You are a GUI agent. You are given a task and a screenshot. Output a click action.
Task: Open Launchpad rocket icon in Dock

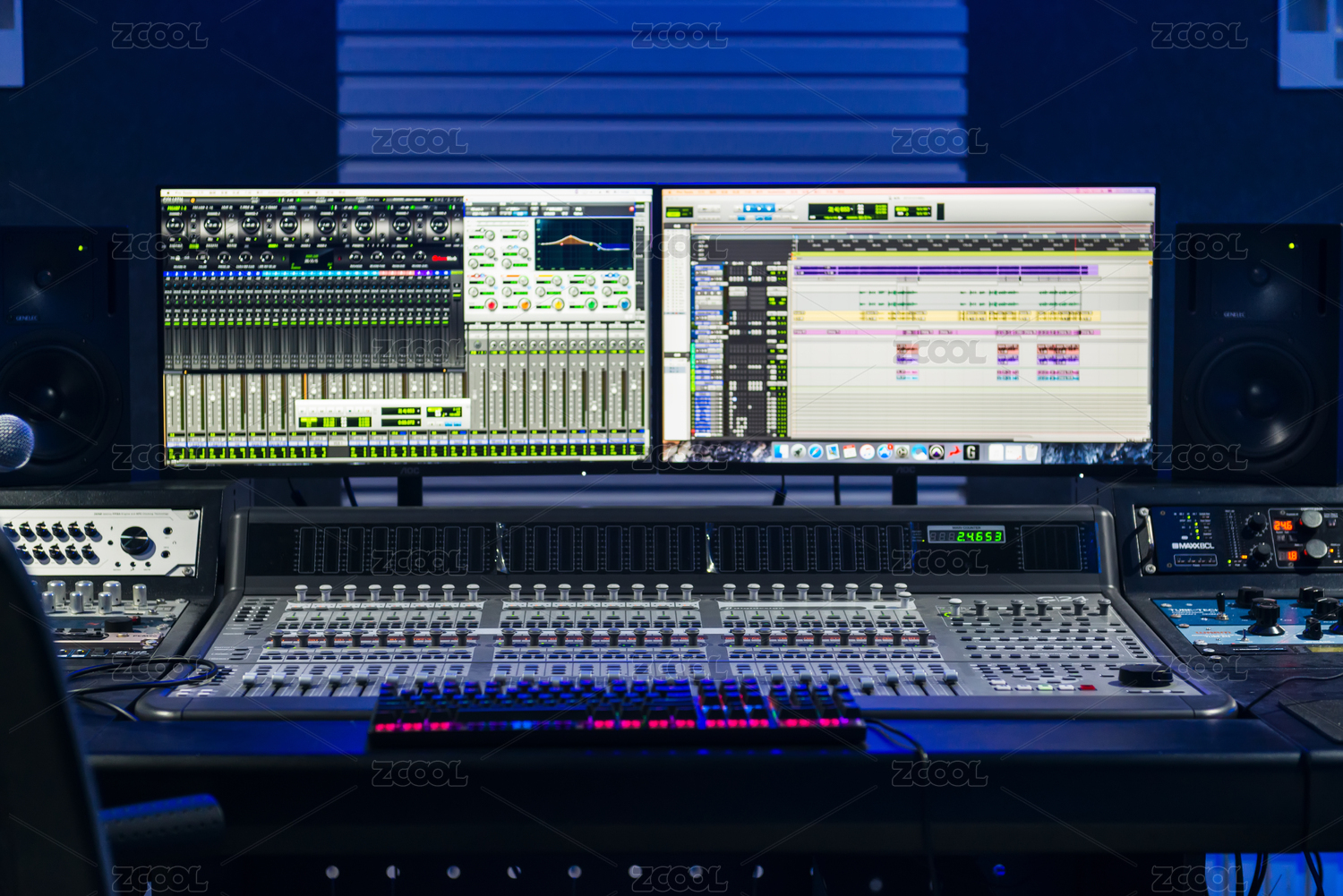tap(799, 452)
